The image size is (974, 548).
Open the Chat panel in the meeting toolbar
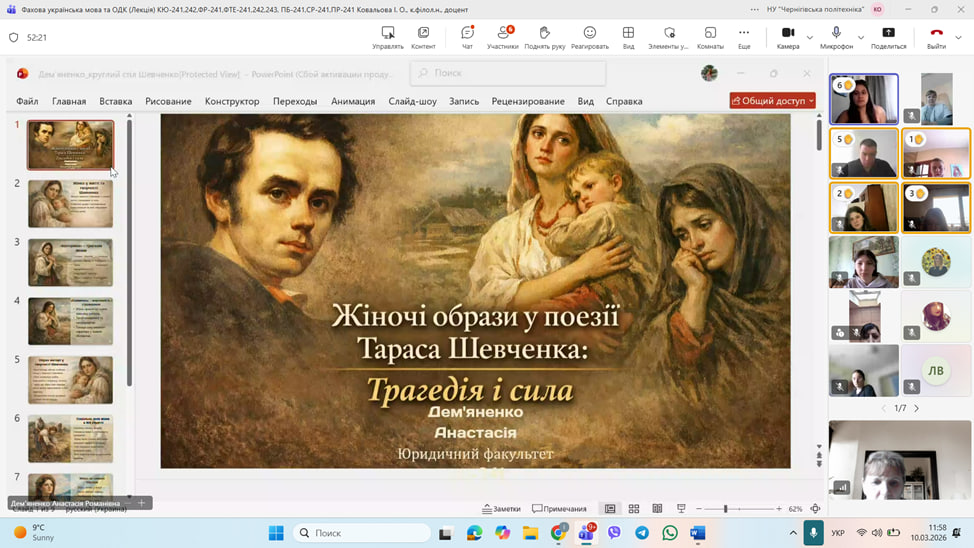[467, 37]
